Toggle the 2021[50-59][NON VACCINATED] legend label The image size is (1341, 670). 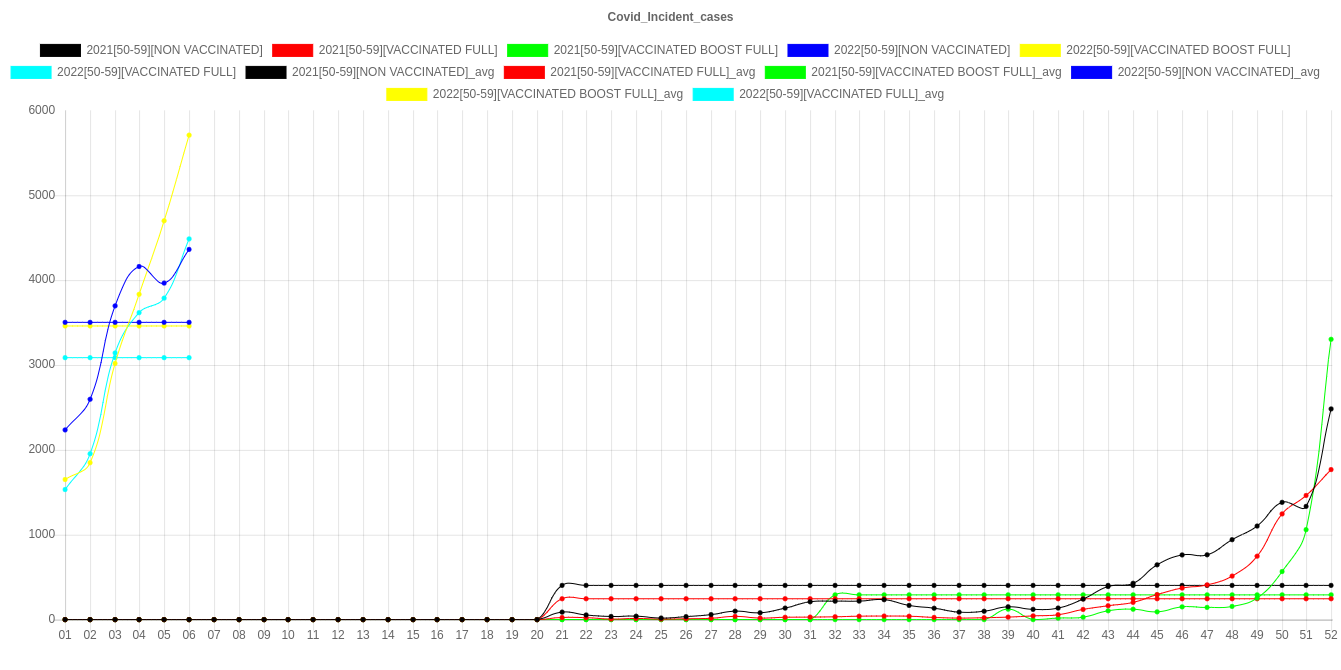[174, 50]
